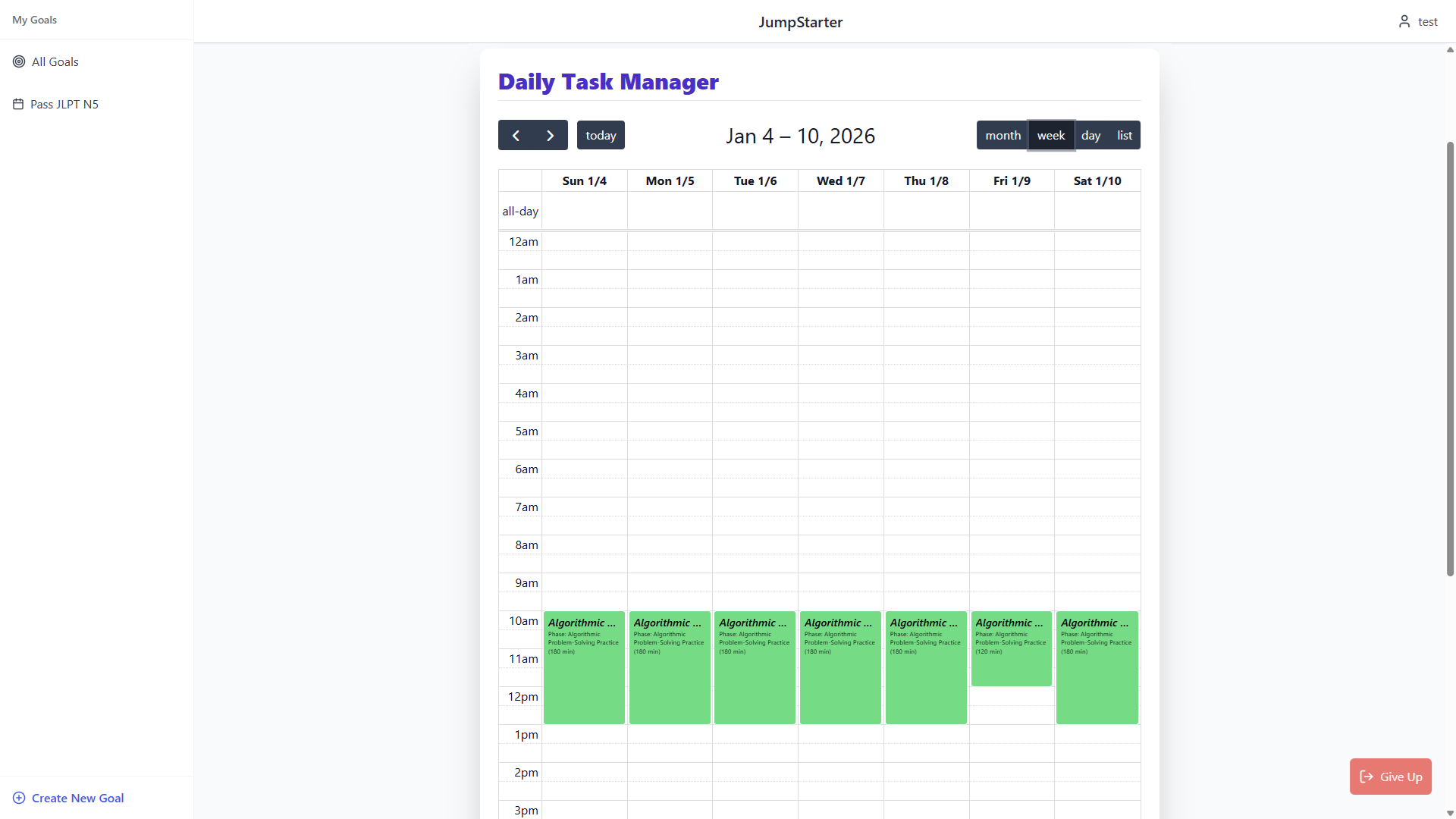Image resolution: width=1456 pixels, height=819 pixels.
Task: Click the scrollbar down arrow
Action: click(1450, 813)
